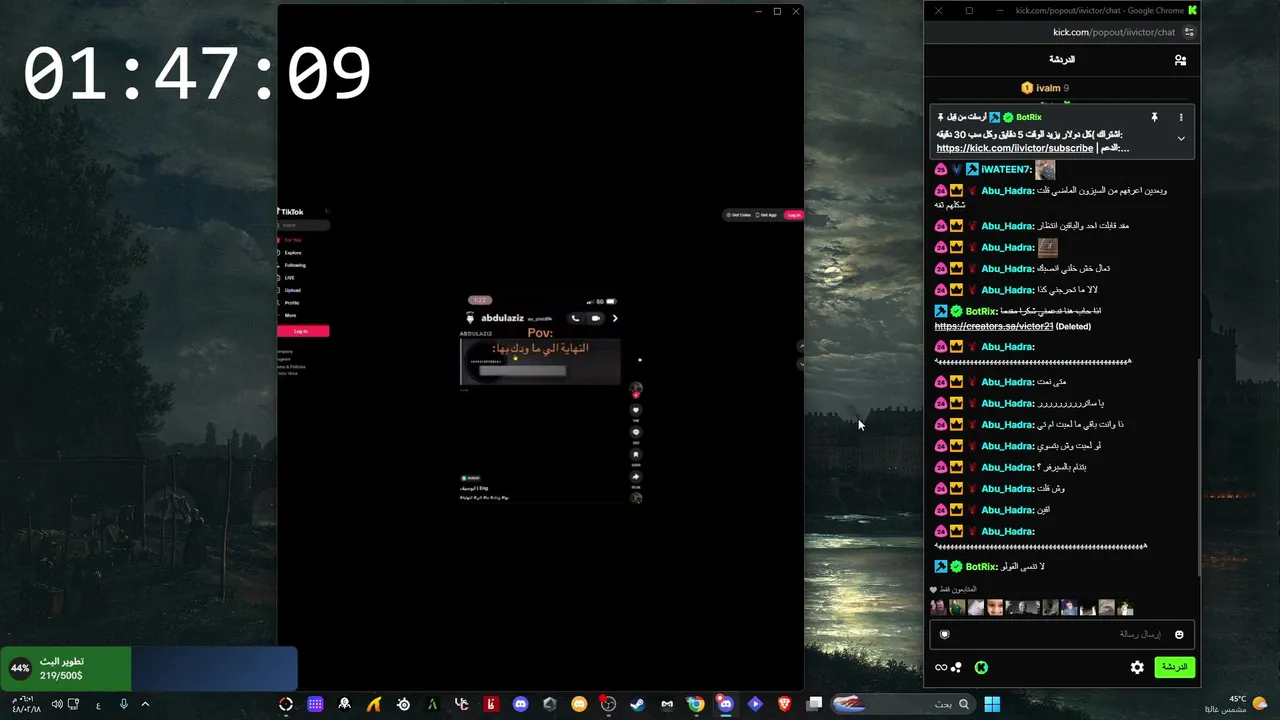Click Log in at TikTok top right
The height and width of the screenshot is (720, 1280).
click(793, 215)
